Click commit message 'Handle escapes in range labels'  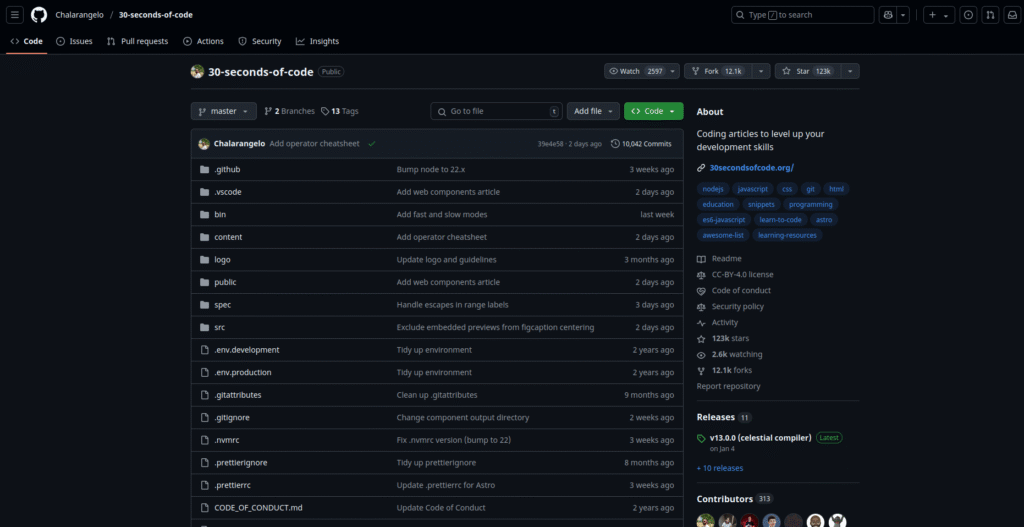click(453, 305)
